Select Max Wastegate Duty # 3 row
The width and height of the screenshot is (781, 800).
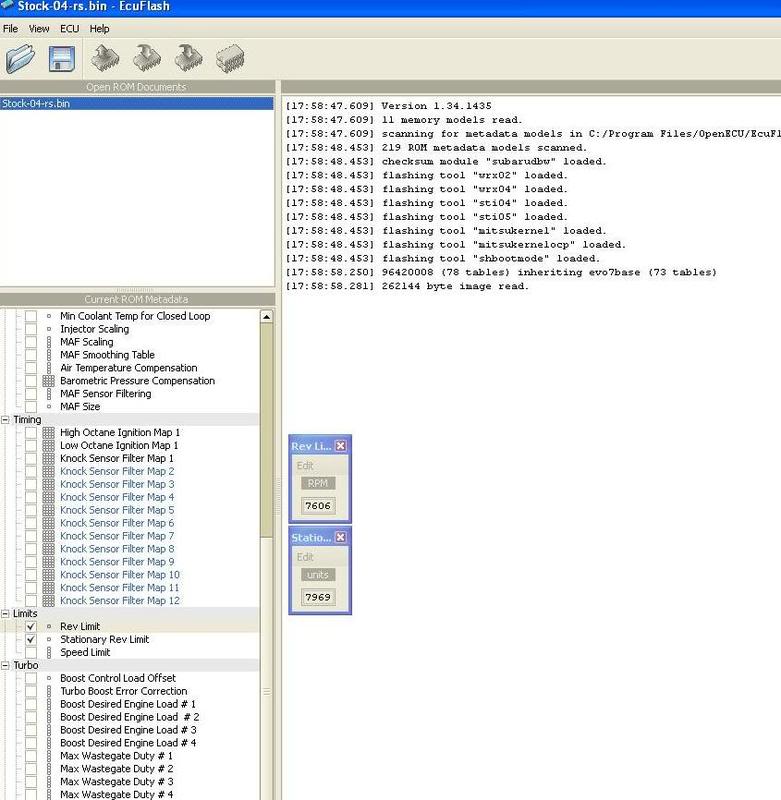pyautogui.click(x=117, y=782)
